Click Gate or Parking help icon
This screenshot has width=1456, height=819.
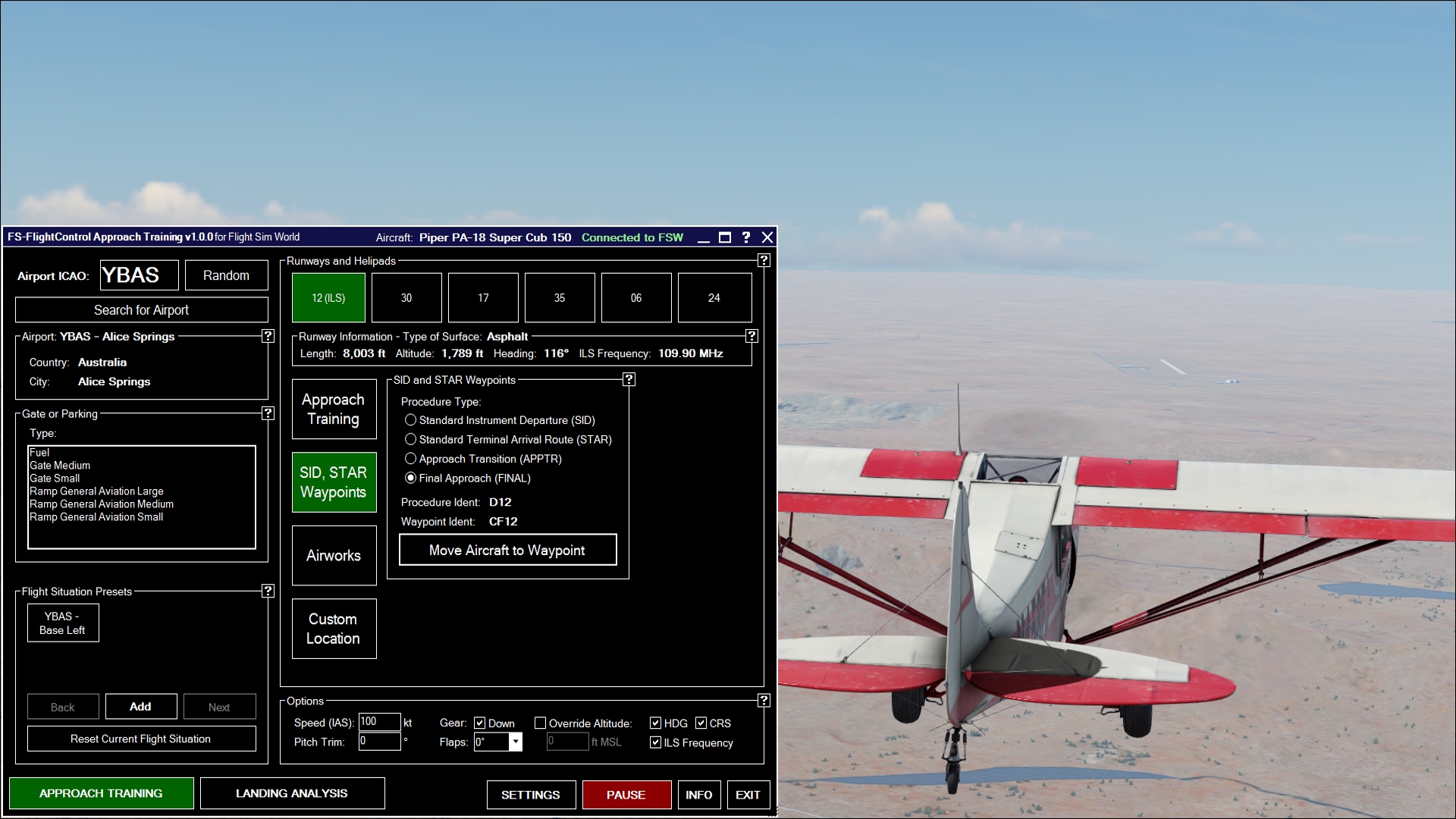pyautogui.click(x=268, y=413)
